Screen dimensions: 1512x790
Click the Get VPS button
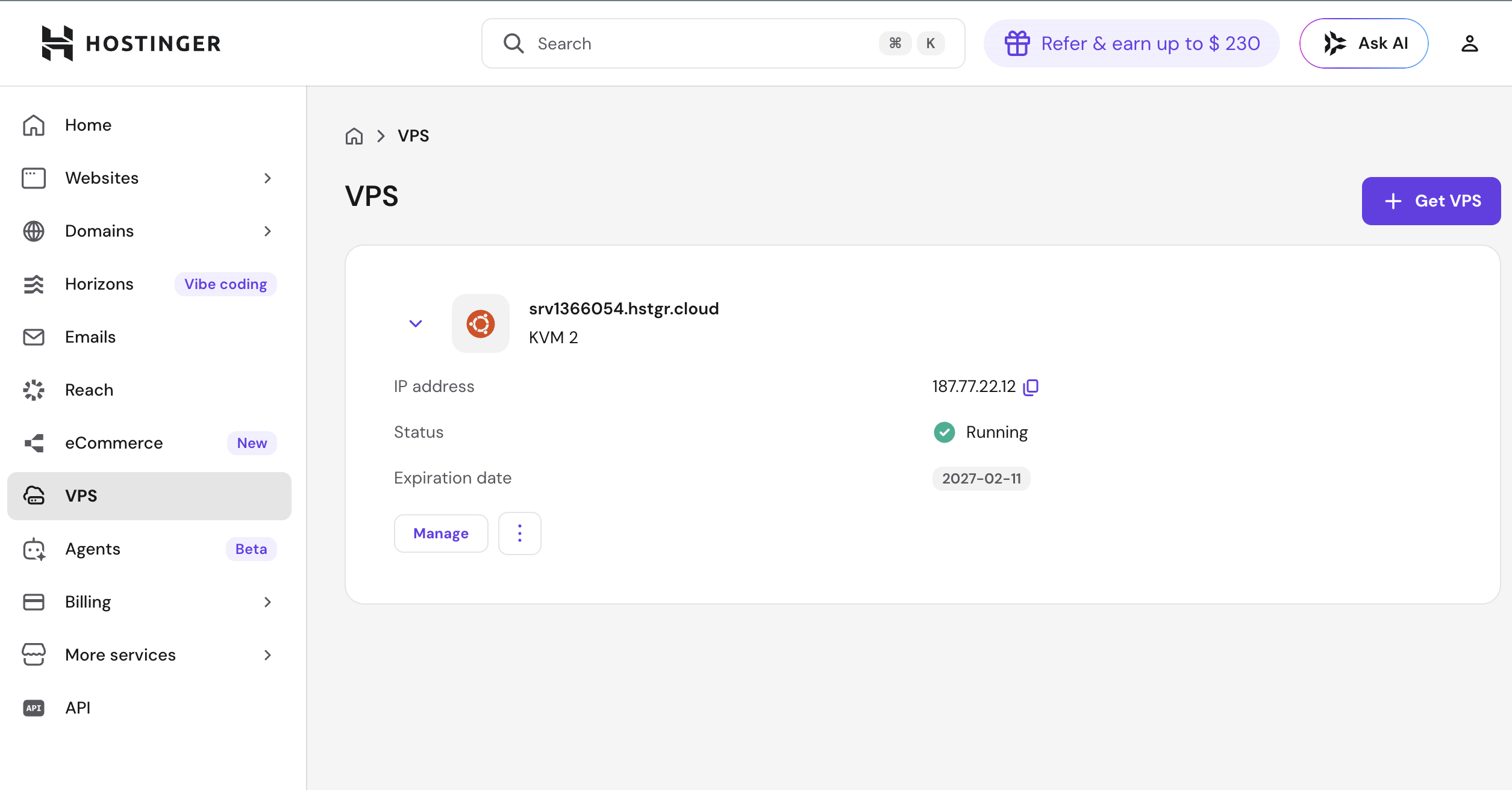1431,201
